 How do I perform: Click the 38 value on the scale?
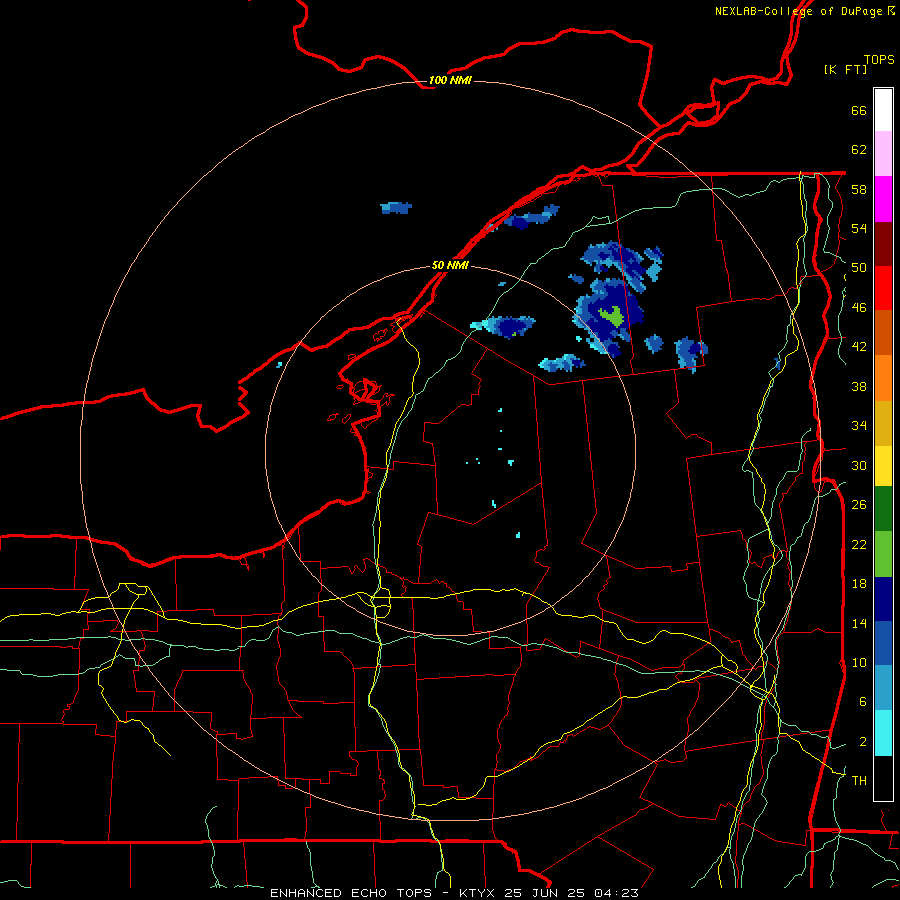click(x=859, y=387)
